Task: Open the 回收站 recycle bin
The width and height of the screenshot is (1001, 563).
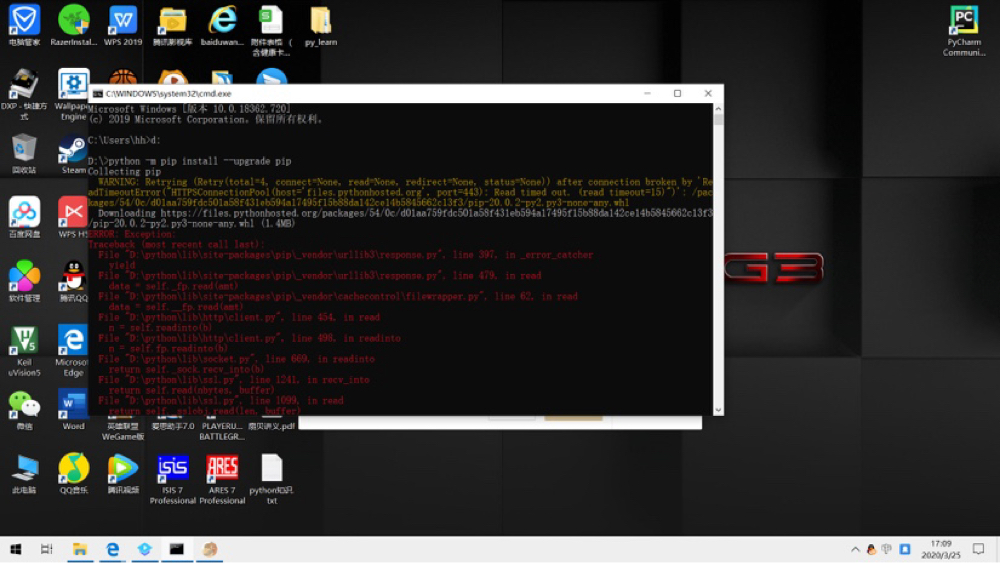Action: coord(24,154)
